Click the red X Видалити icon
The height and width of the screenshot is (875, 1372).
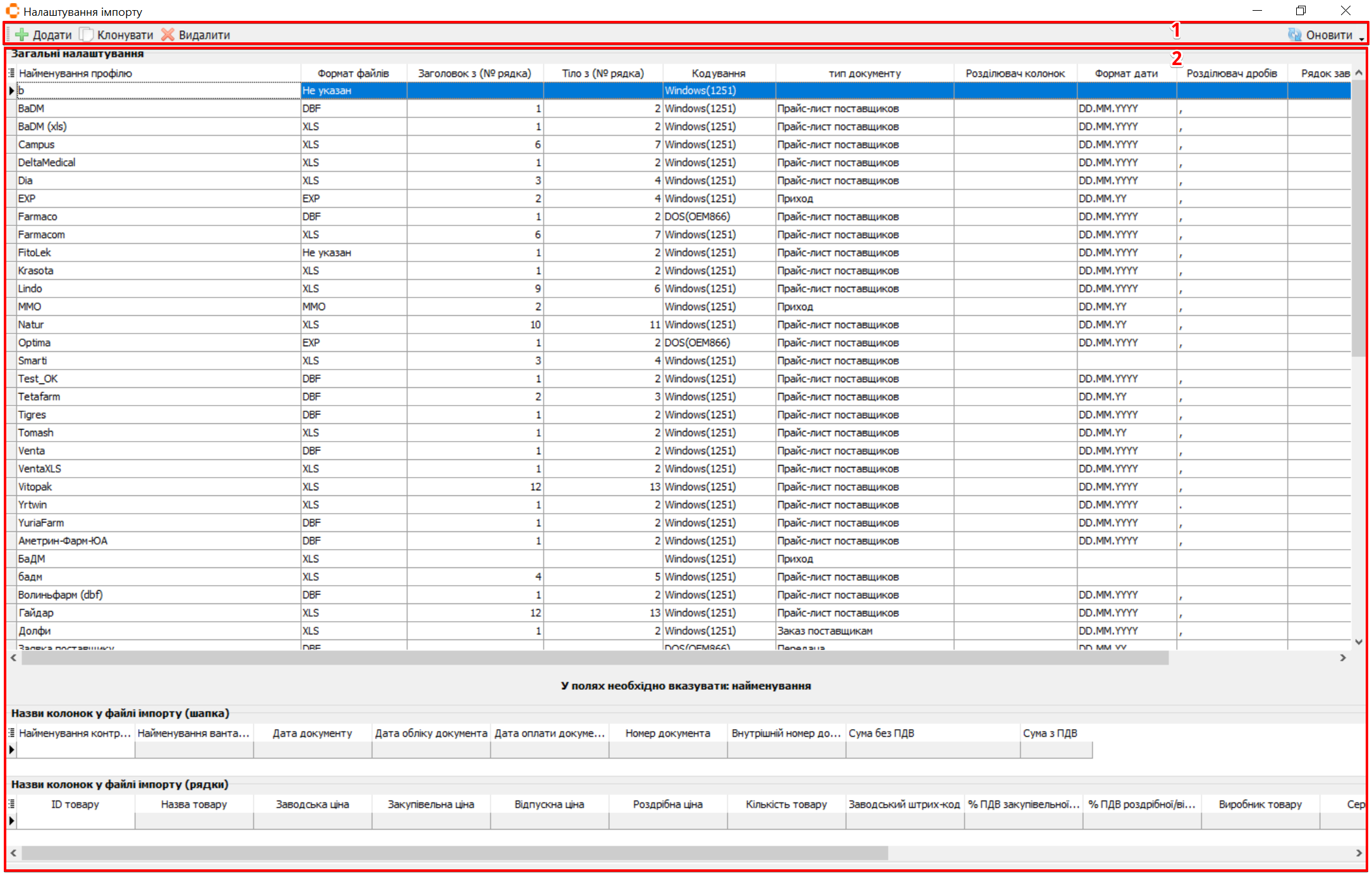tap(167, 35)
